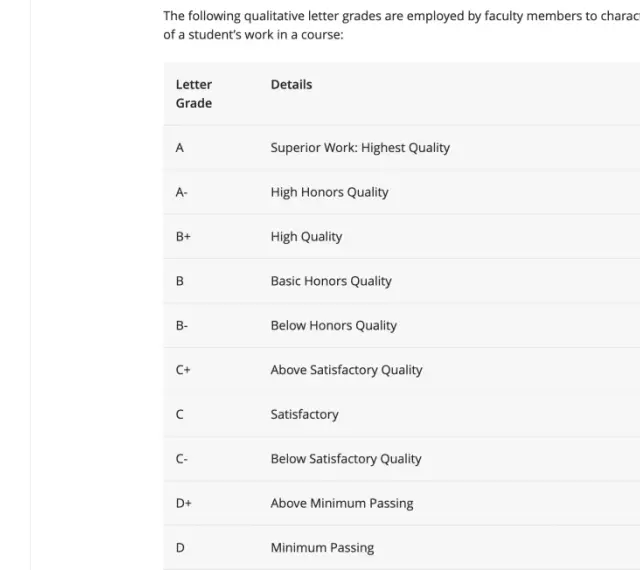Click High Honors Quality description

pos(329,192)
